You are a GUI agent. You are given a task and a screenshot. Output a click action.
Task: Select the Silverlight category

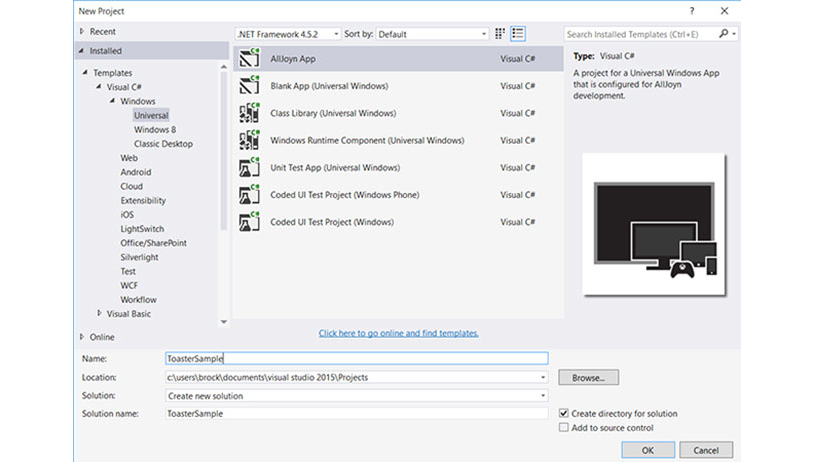[x=139, y=257]
